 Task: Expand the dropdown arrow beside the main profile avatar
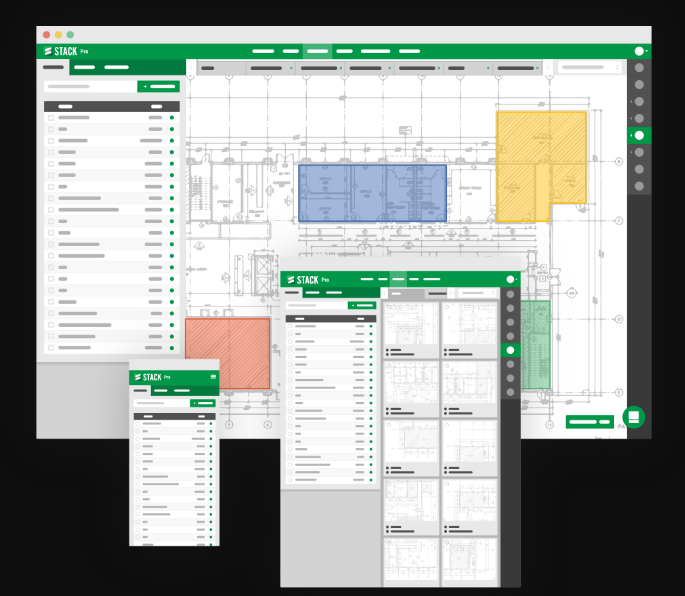click(648, 51)
